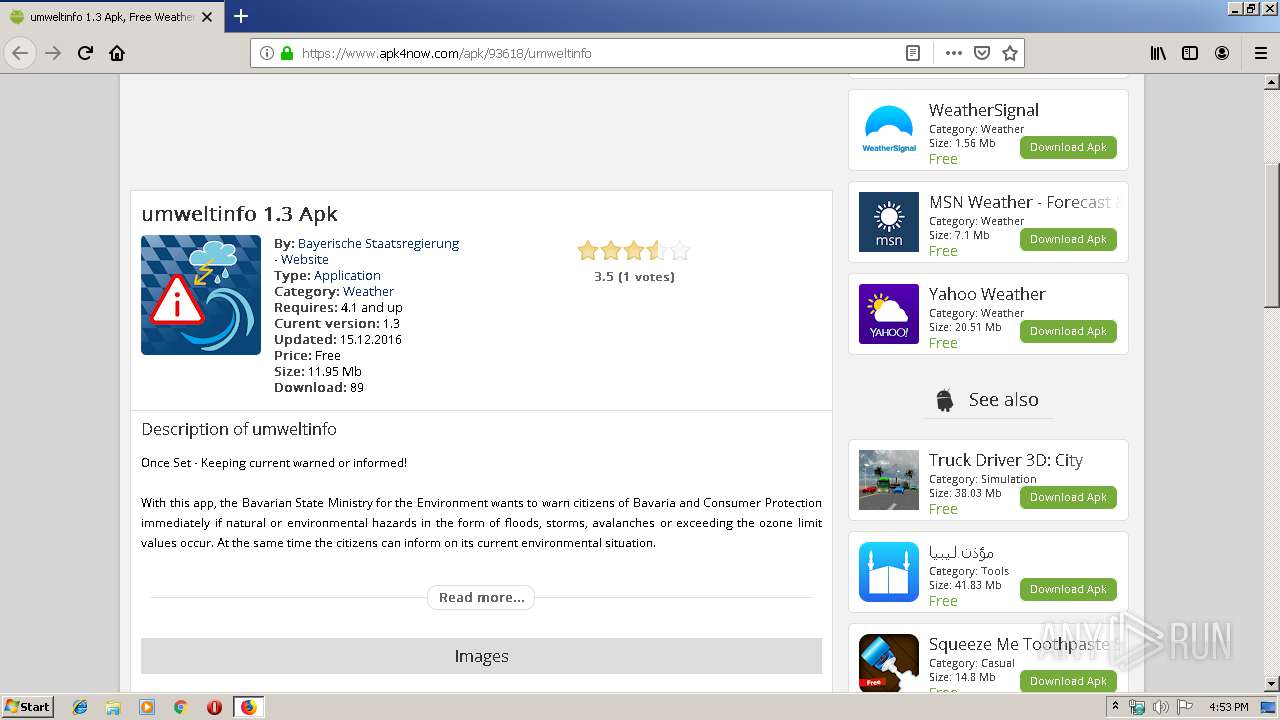Show site information icon in address bar
The height and width of the screenshot is (720, 1280).
pos(267,53)
